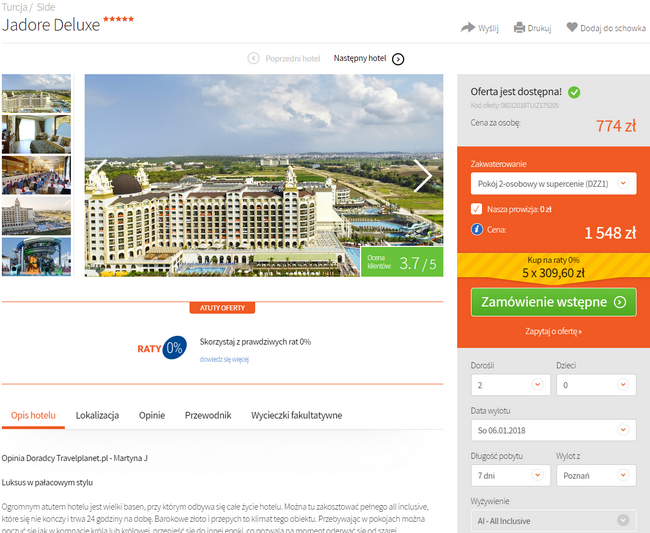This screenshot has width=650, height=533.
Task: Click the Drukuj printer icon
Action: pos(519,28)
